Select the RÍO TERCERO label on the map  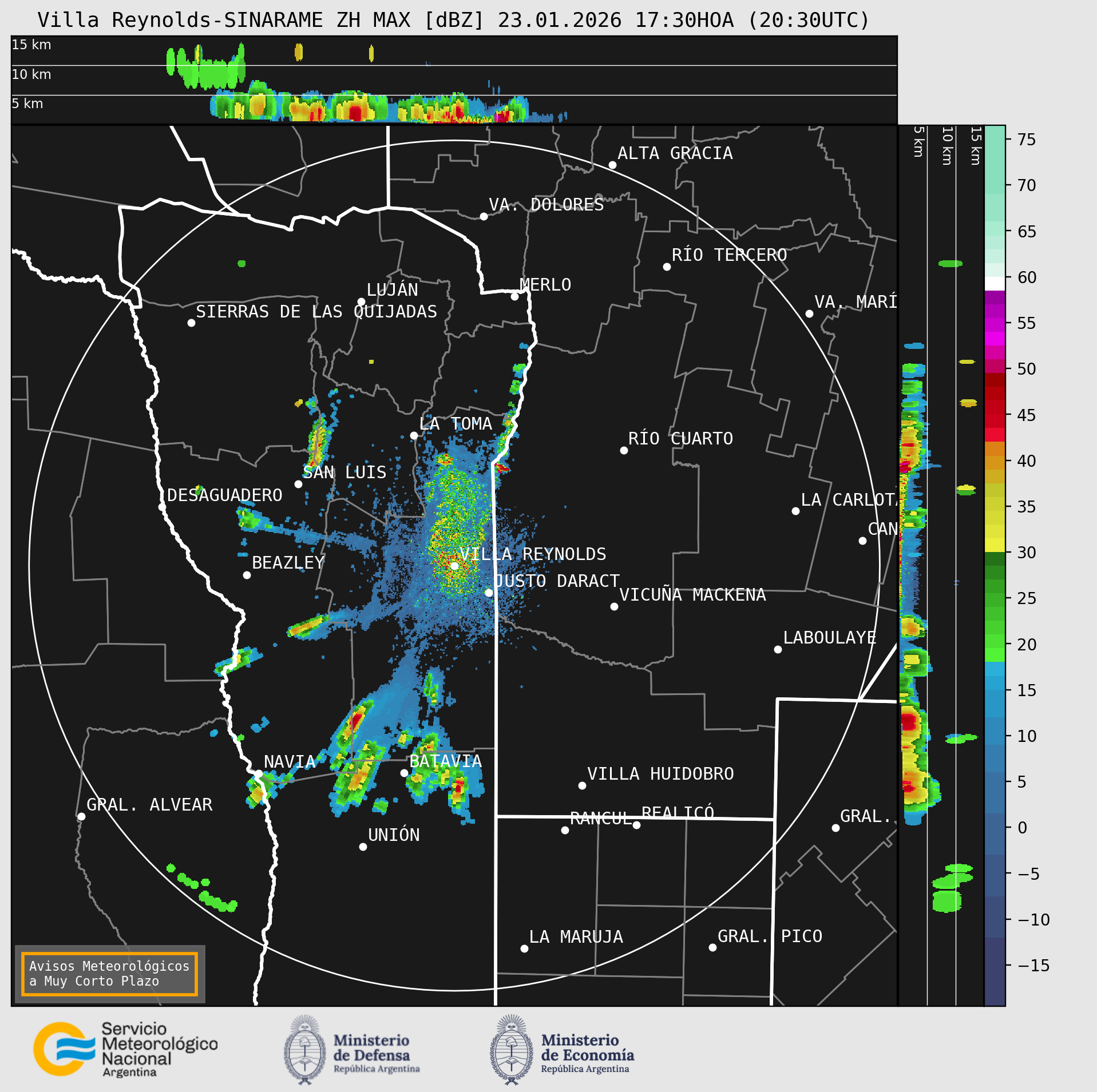pos(730,255)
